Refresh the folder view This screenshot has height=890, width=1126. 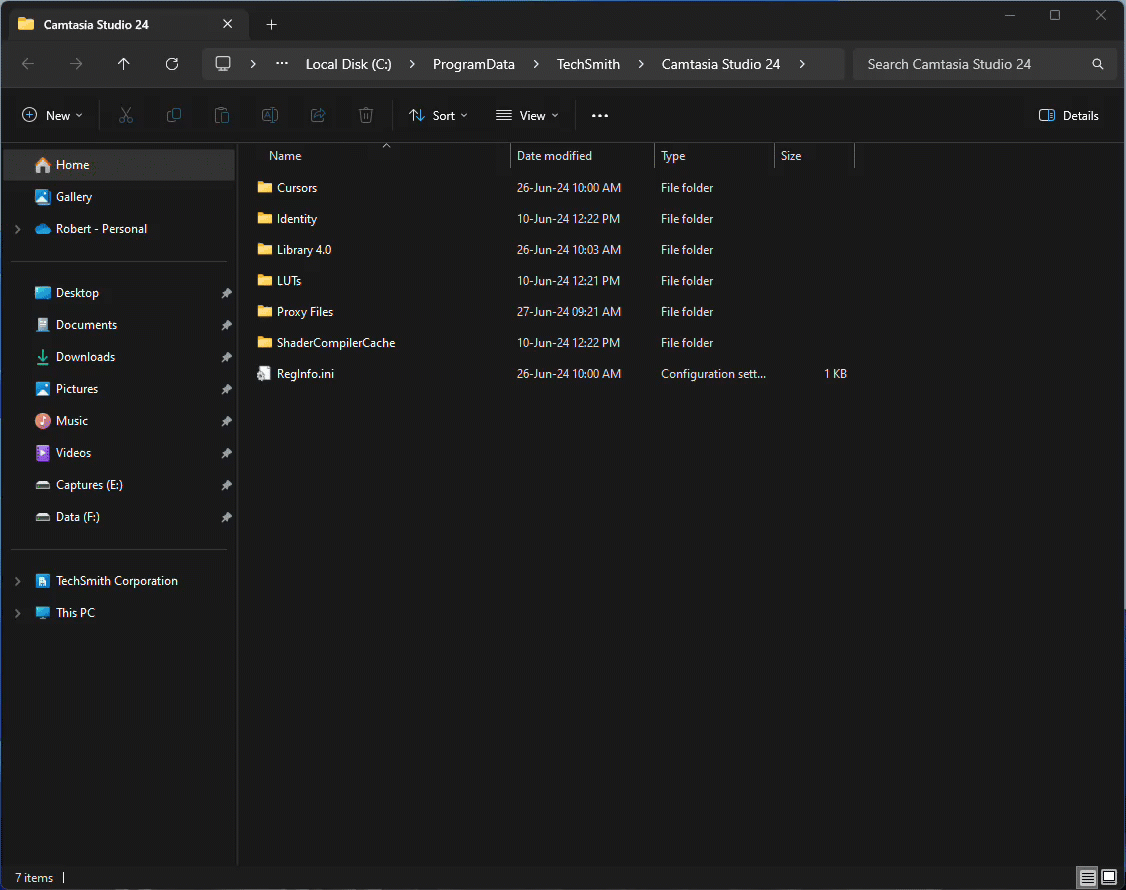(x=171, y=63)
